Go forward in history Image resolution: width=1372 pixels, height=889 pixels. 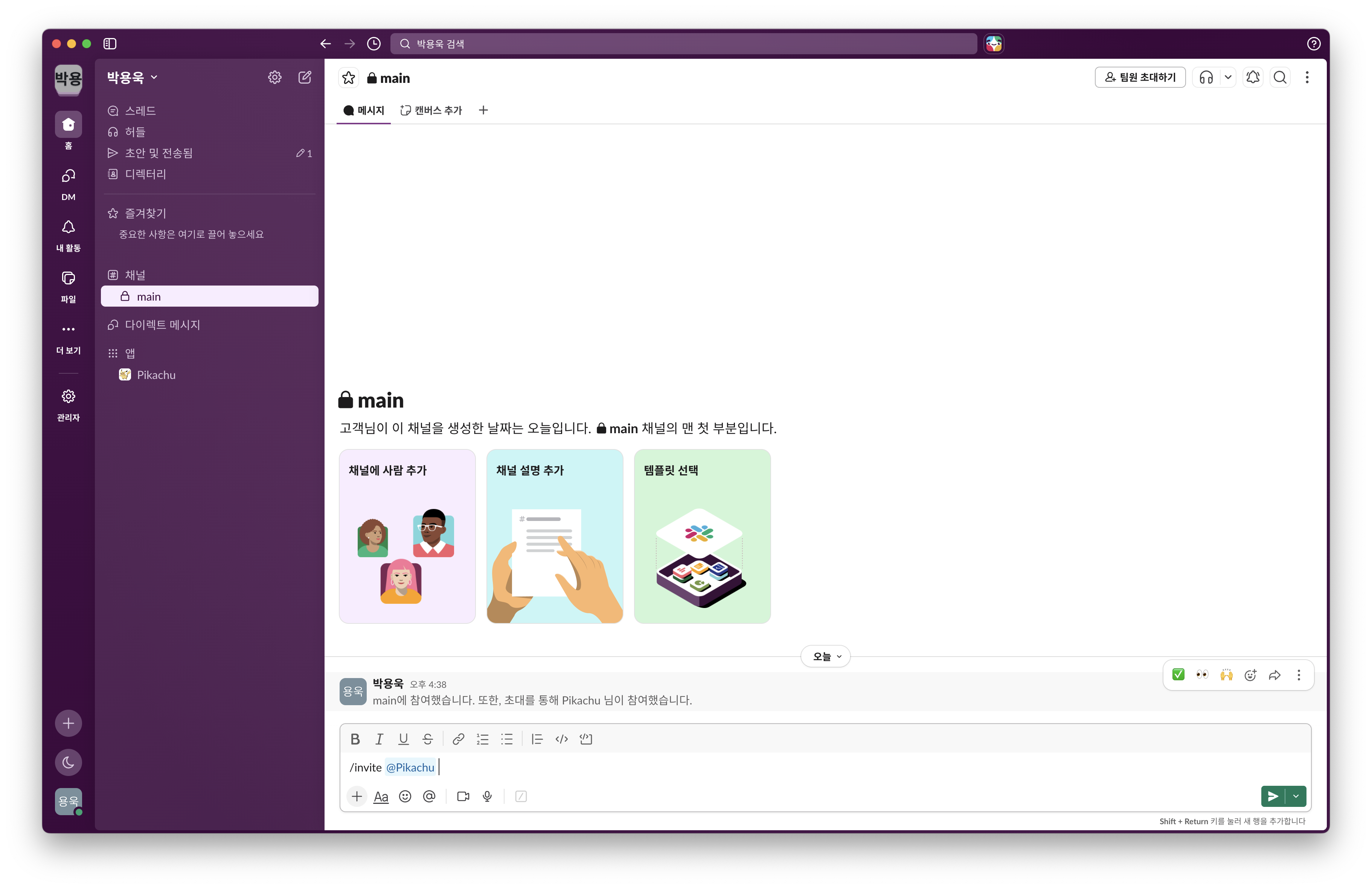[350, 44]
